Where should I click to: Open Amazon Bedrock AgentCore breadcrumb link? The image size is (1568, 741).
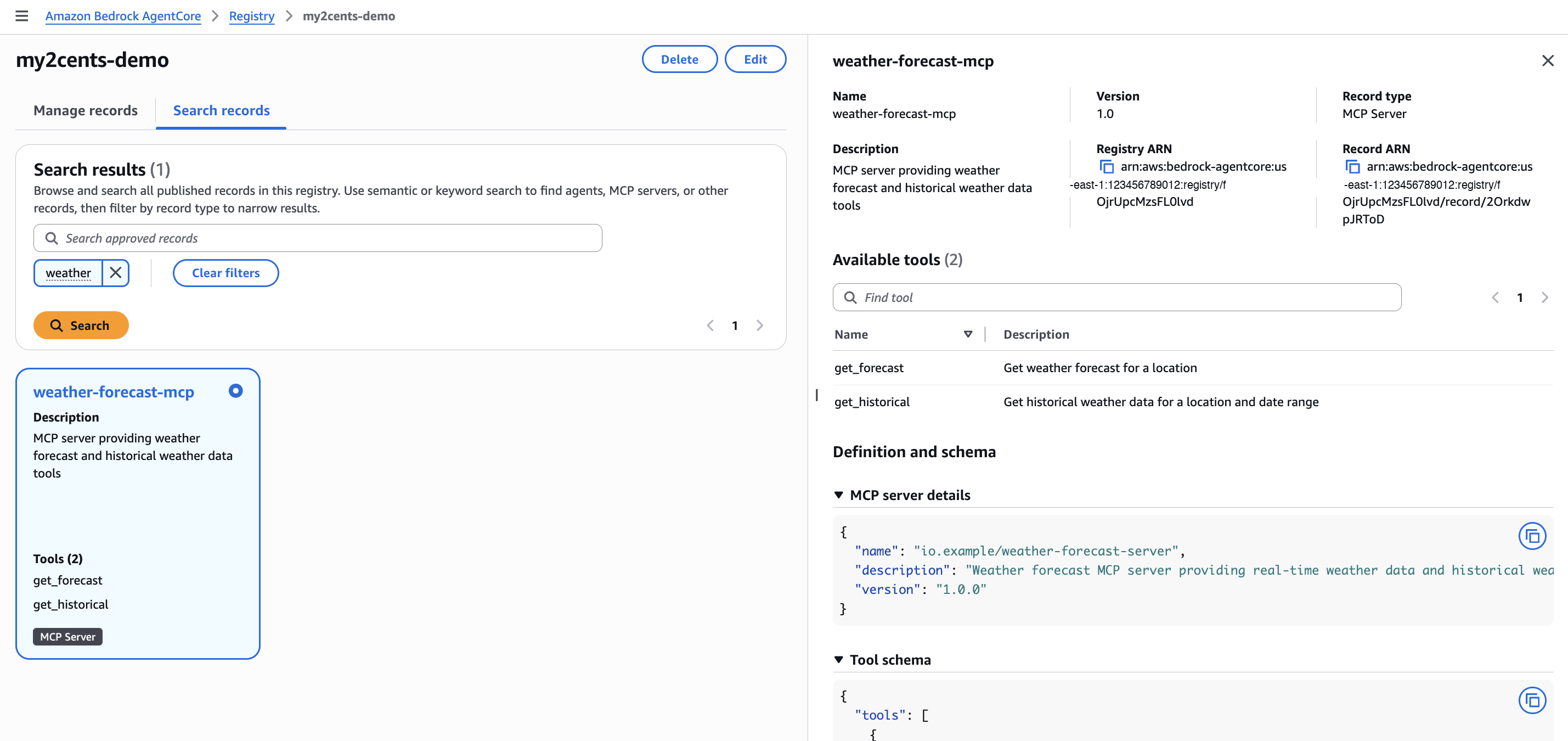tap(123, 16)
